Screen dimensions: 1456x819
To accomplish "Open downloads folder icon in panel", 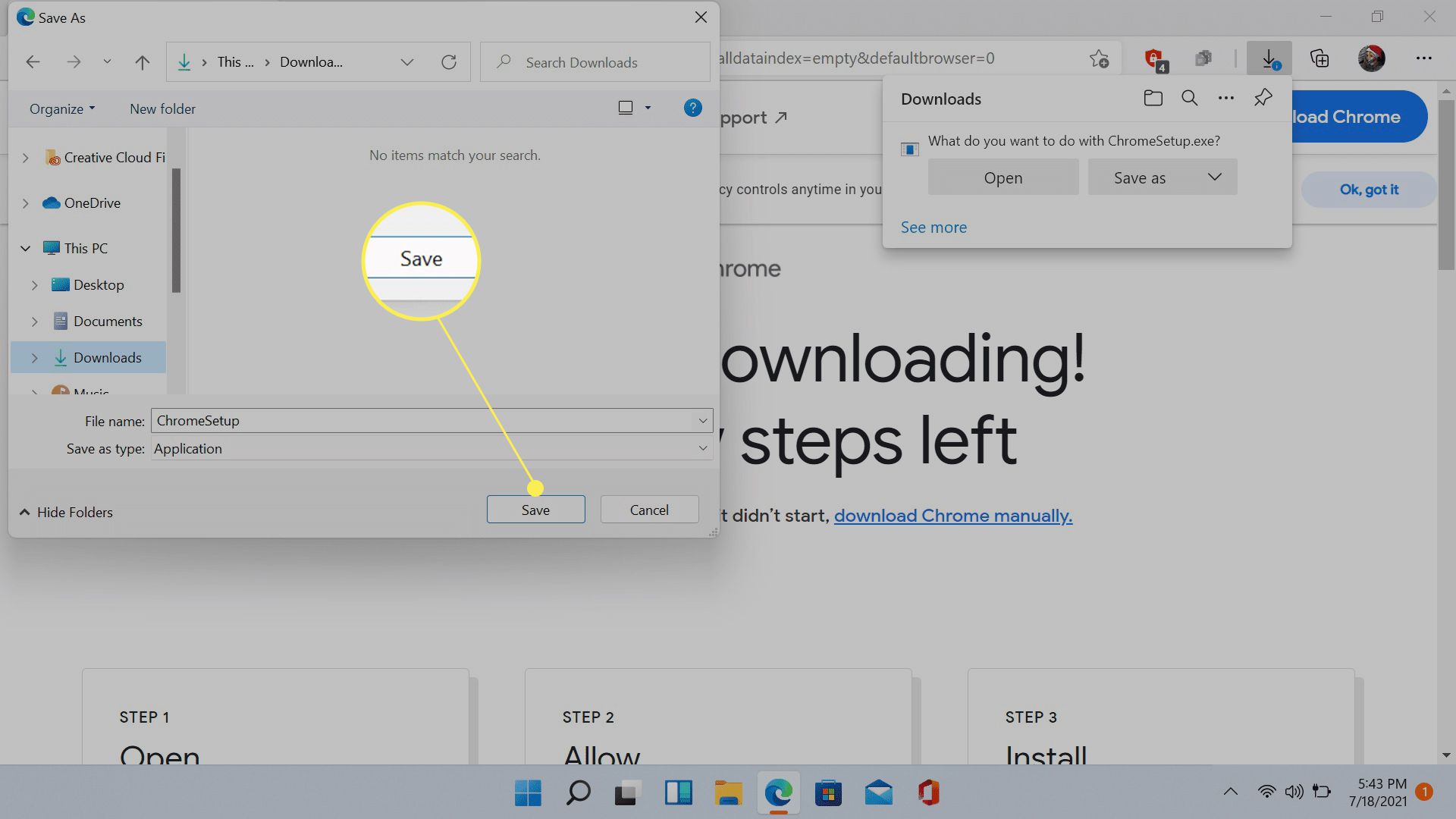I will [x=1153, y=98].
